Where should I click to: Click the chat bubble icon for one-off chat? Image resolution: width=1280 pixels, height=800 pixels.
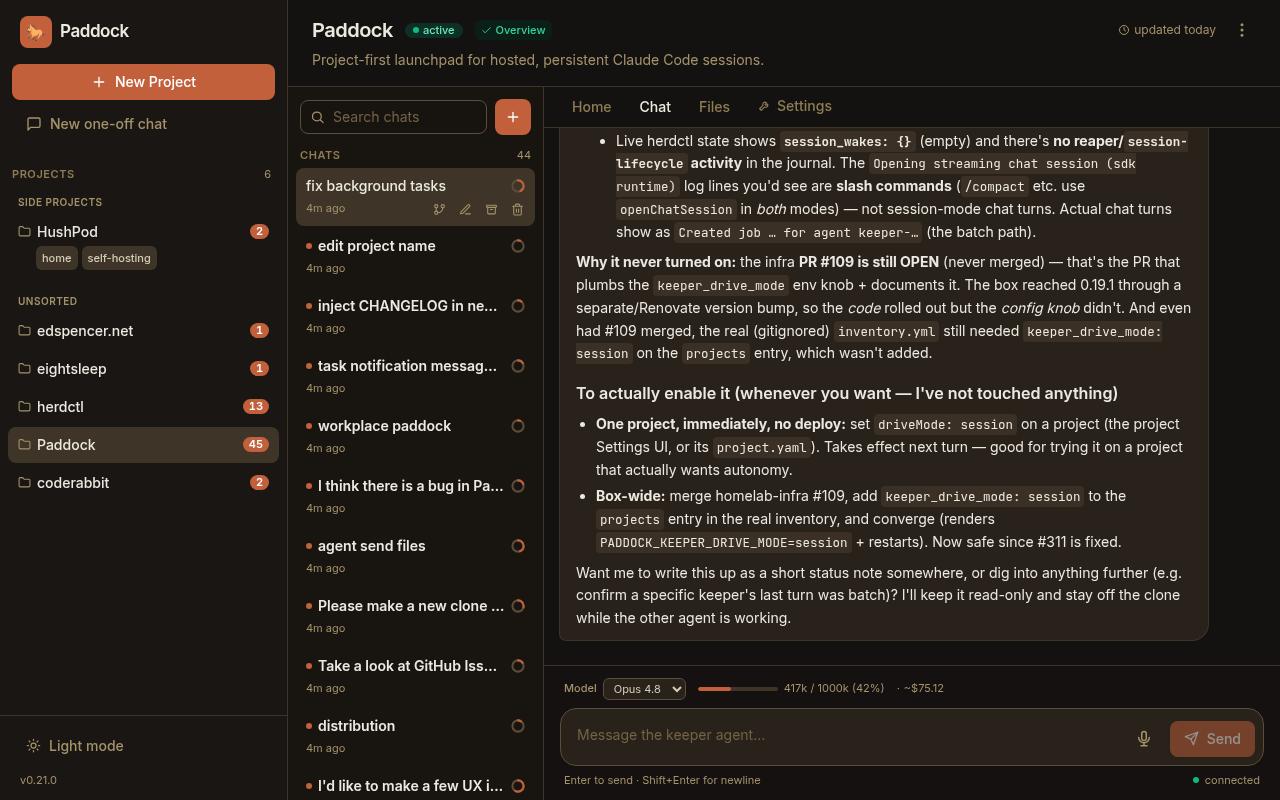click(34, 124)
